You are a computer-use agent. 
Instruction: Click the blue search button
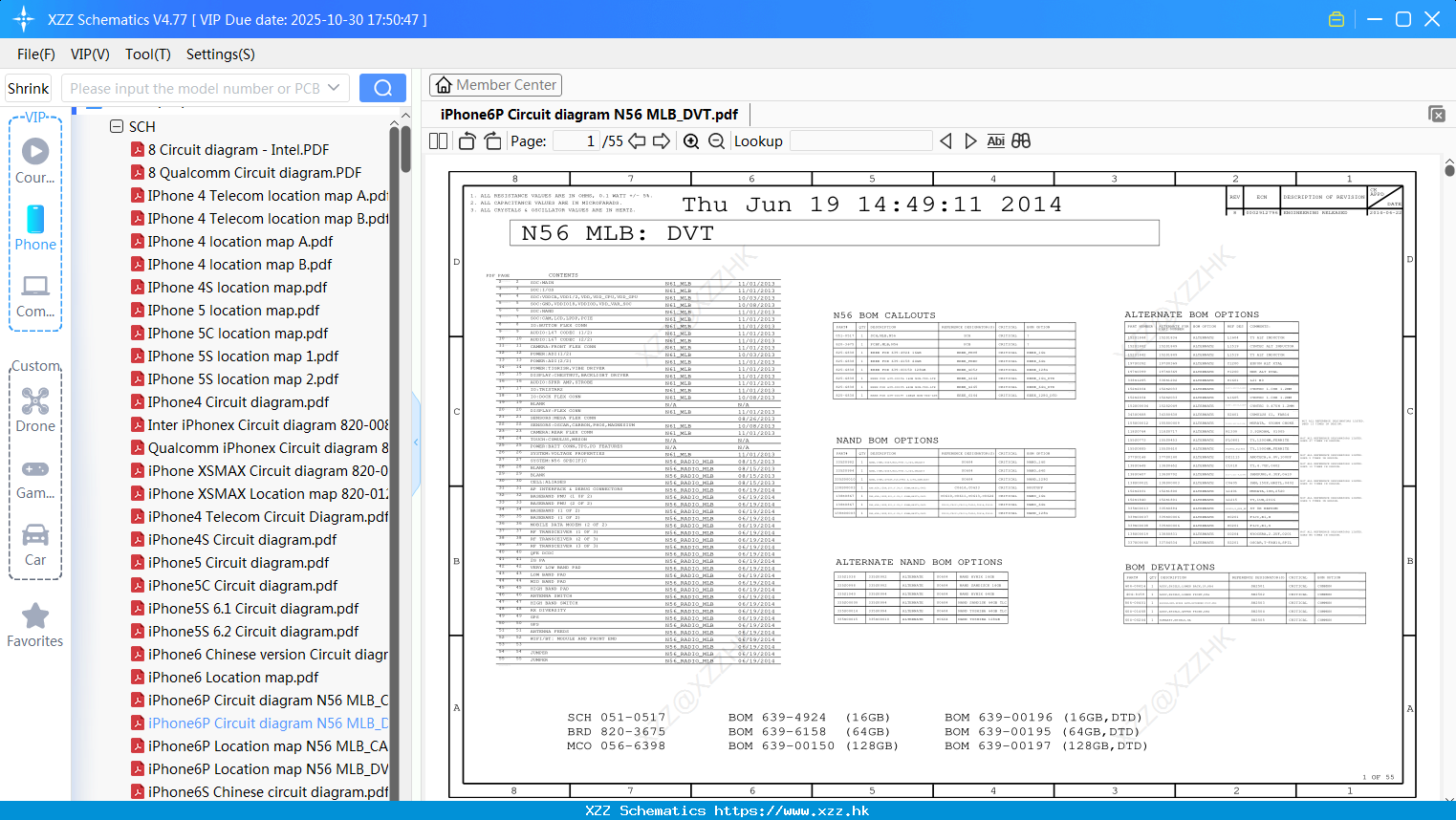382,88
